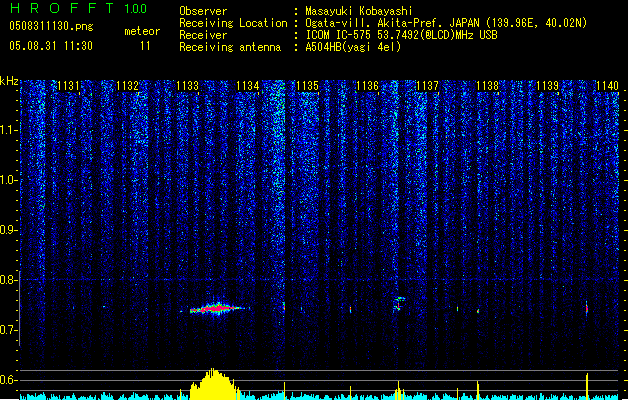This screenshot has height=400, width=629.
Task: Click the large yellow intensity peak under 1133
Action: click(x=214, y=384)
